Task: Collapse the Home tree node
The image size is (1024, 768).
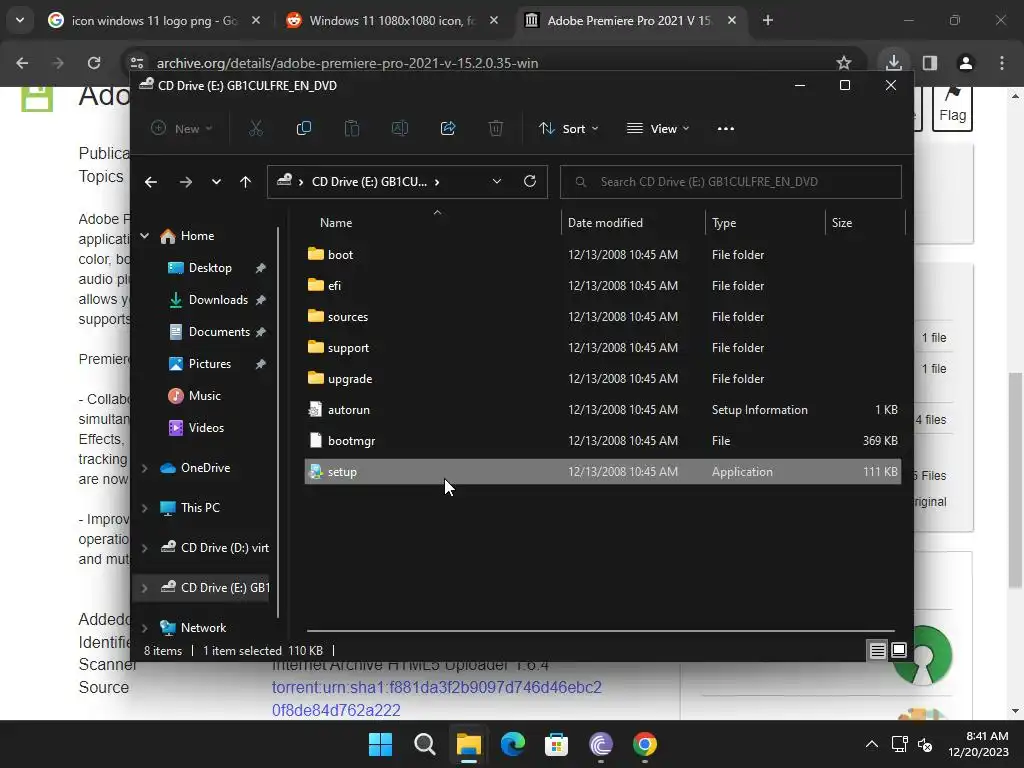Action: point(144,236)
